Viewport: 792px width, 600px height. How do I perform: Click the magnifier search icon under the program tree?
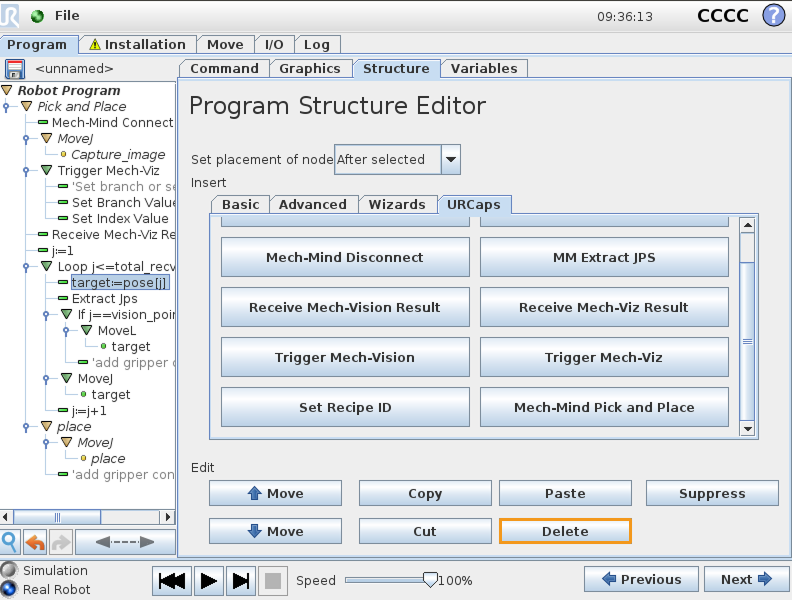[10, 542]
